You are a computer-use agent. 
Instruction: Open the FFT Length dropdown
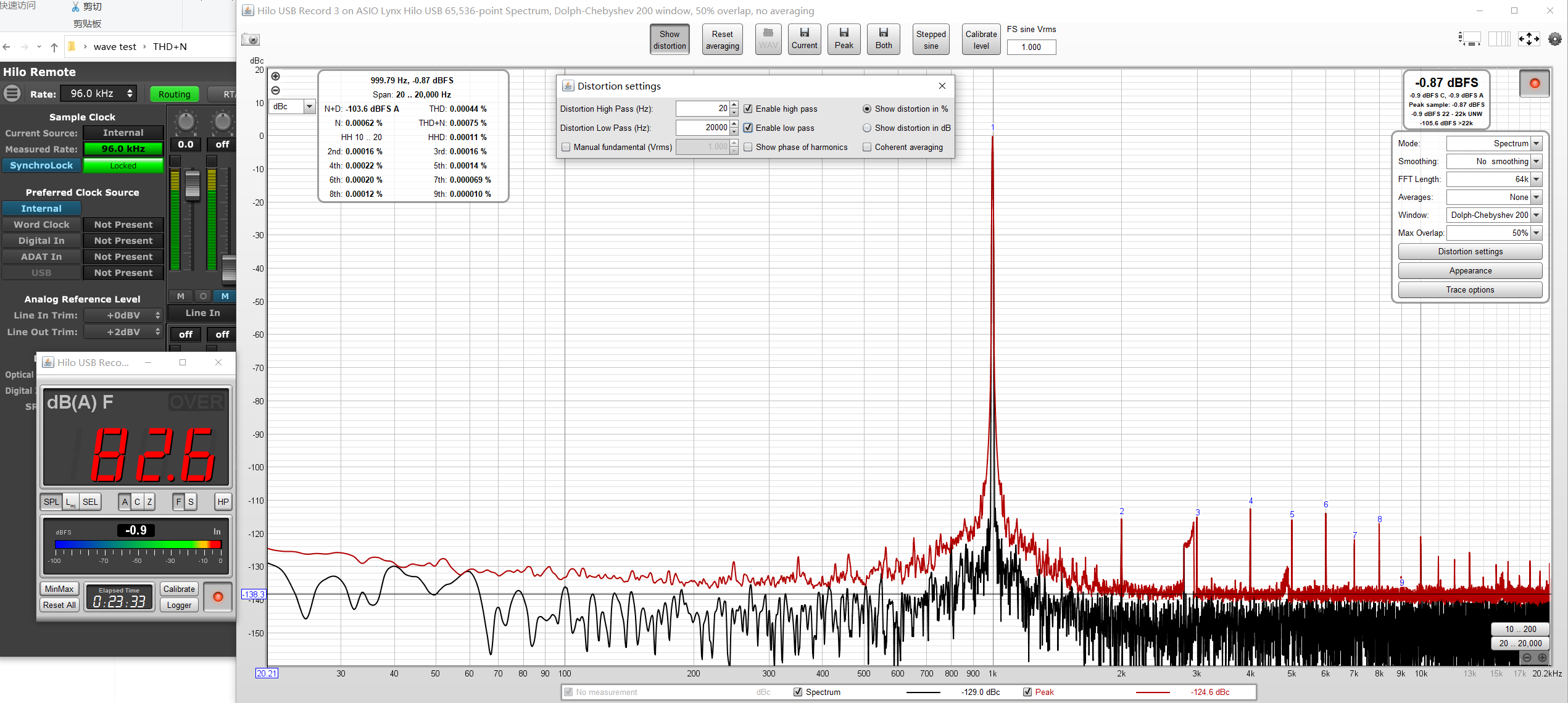point(1494,180)
